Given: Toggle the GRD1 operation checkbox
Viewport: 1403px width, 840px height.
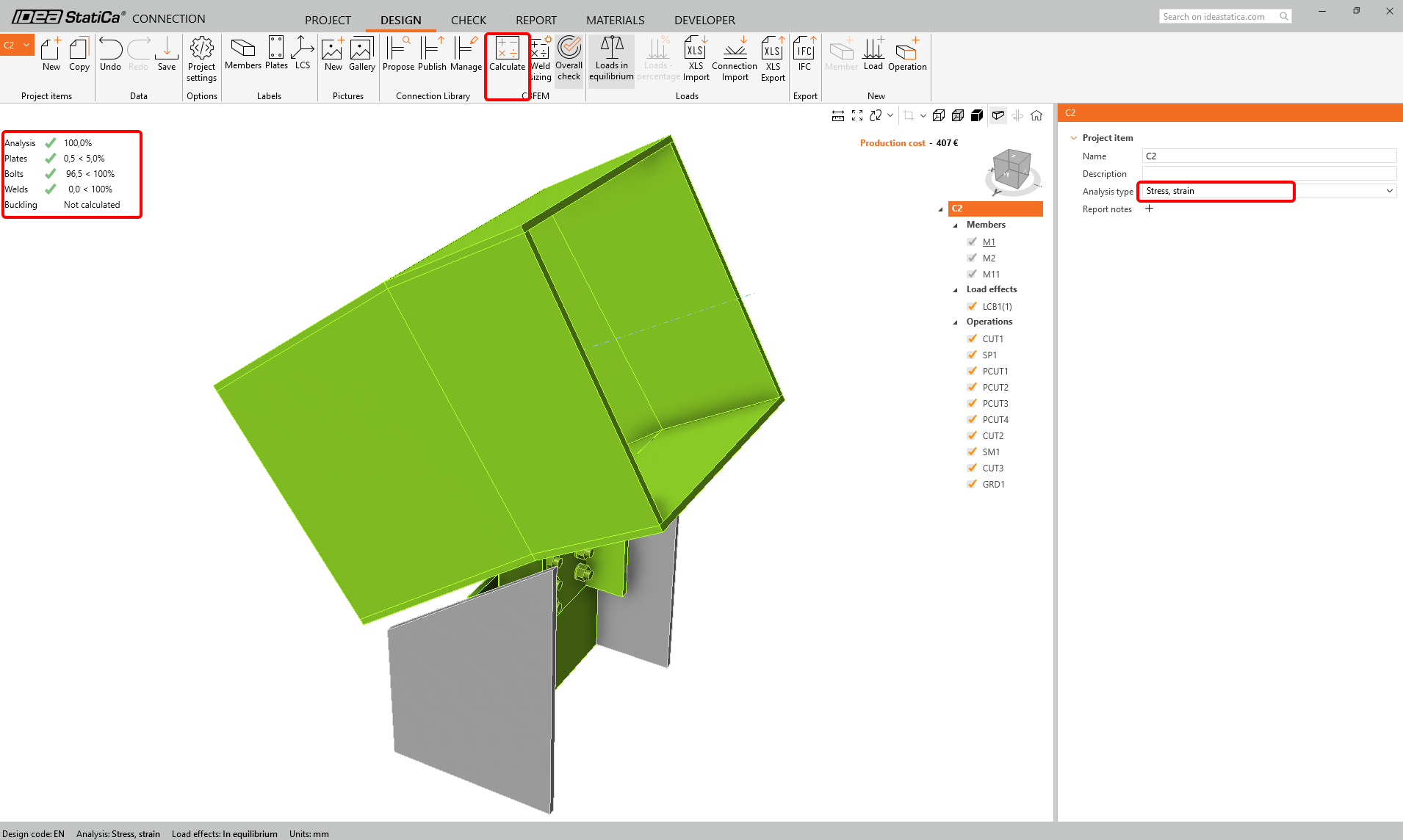Looking at the screenshot, I should [x=973, y=484].
